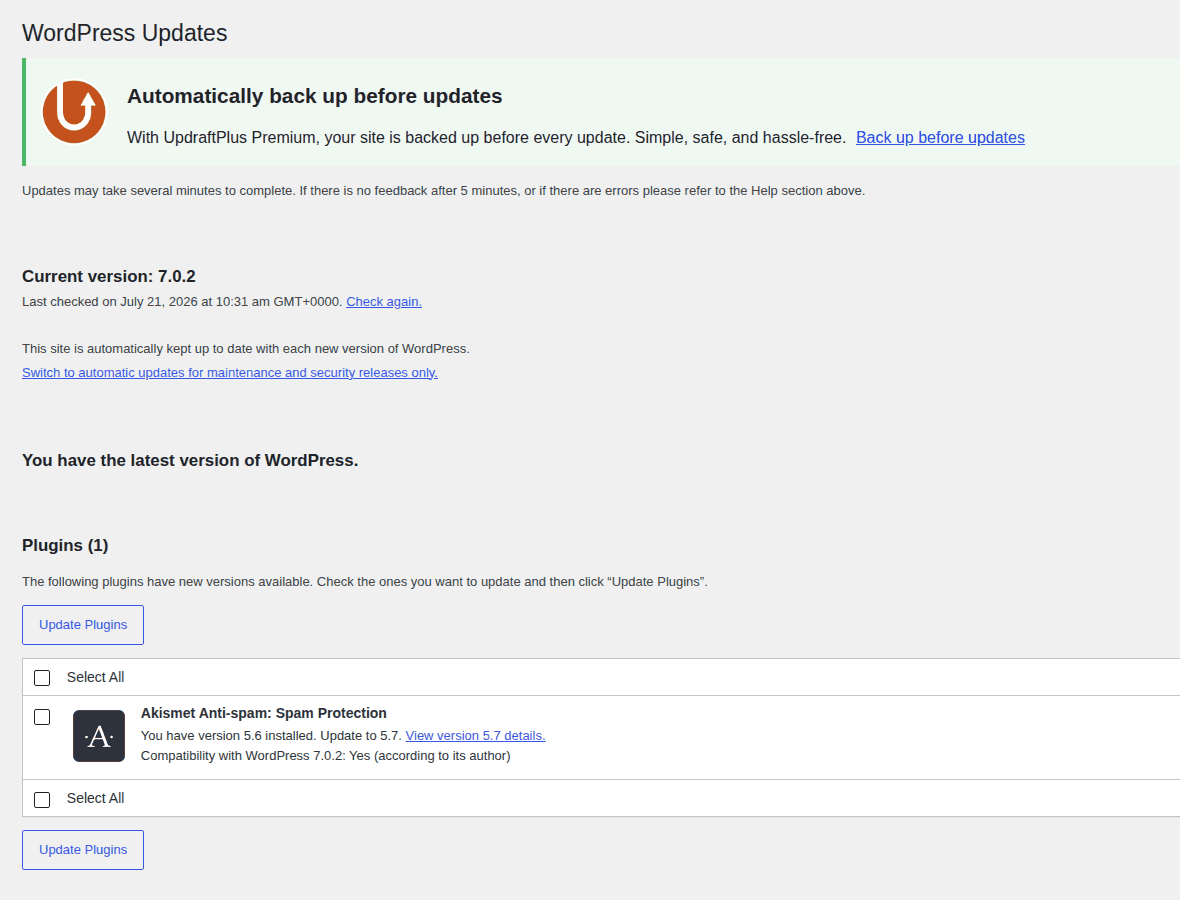Click 'You have the latest version of WordPress.'

pos(190,461)
